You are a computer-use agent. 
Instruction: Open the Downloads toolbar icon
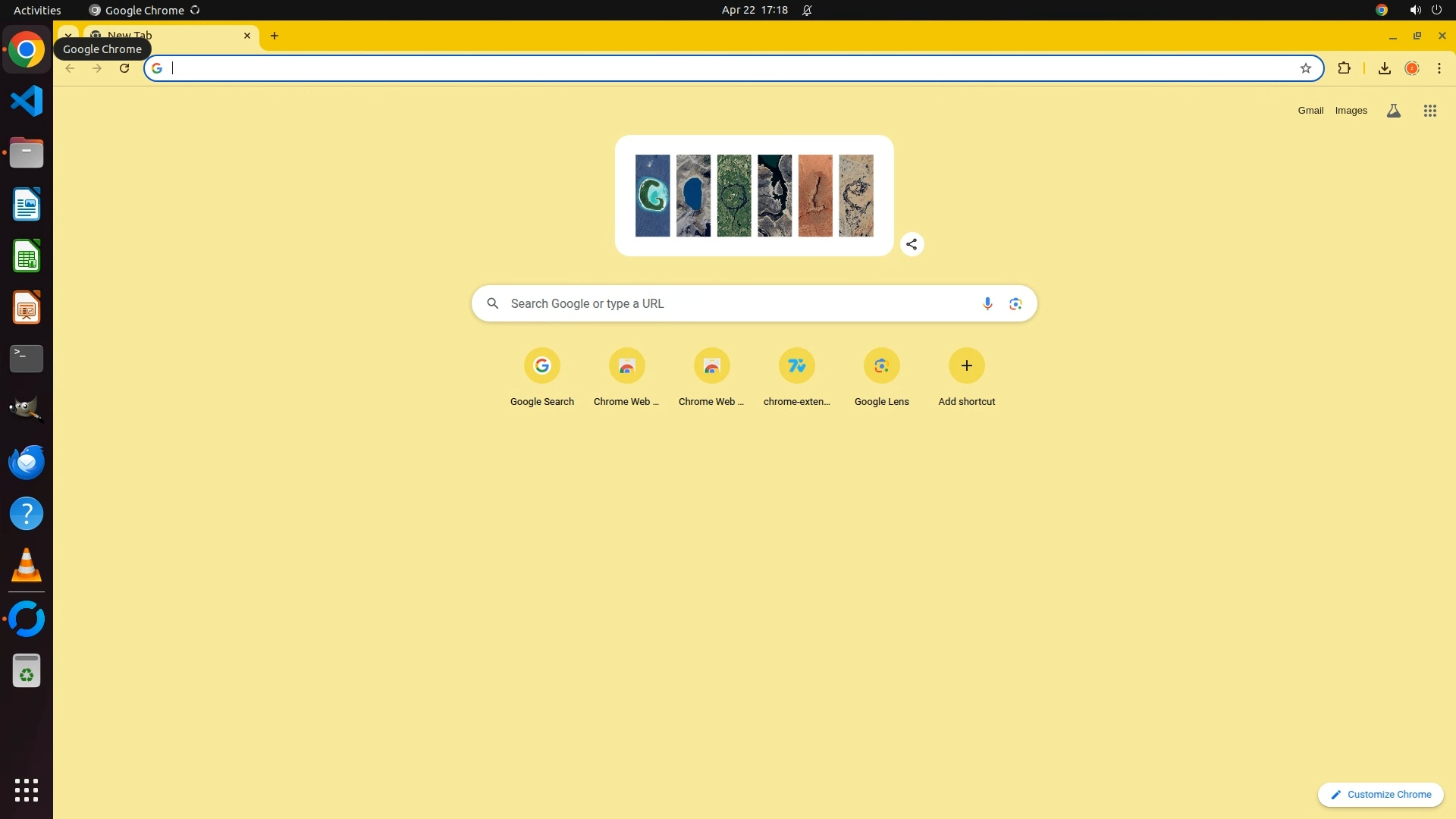pos(1384,68)
